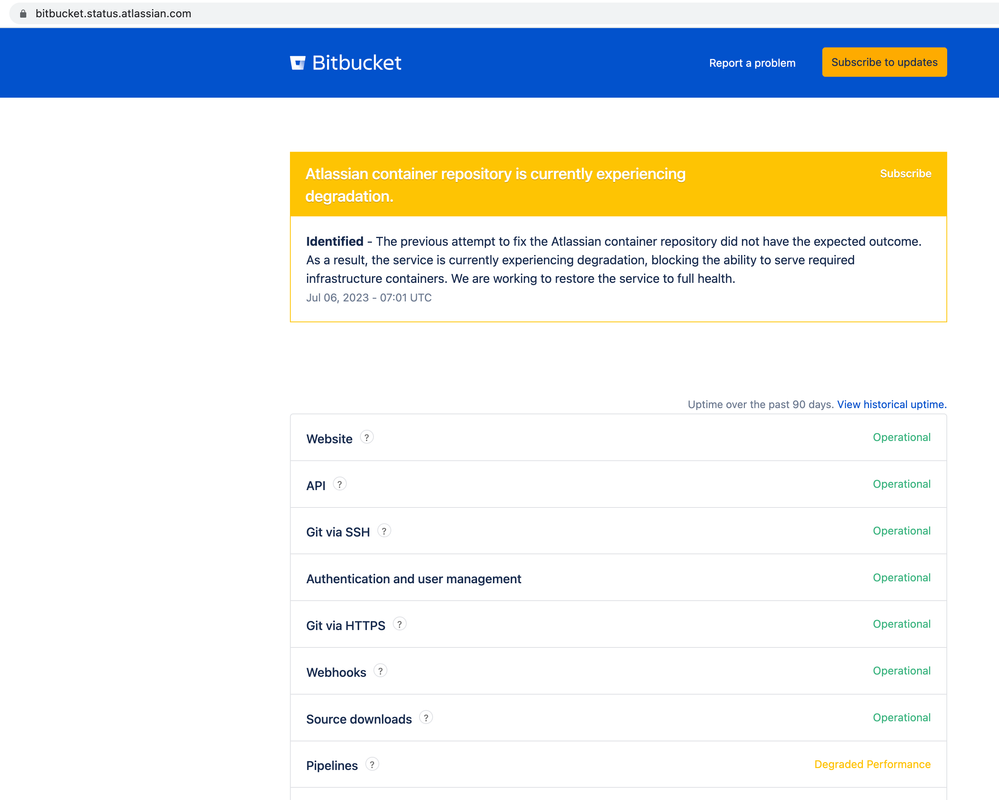Click the Subscribe to updates button
This screenshot has width=999, height=800.
point(884,62)
